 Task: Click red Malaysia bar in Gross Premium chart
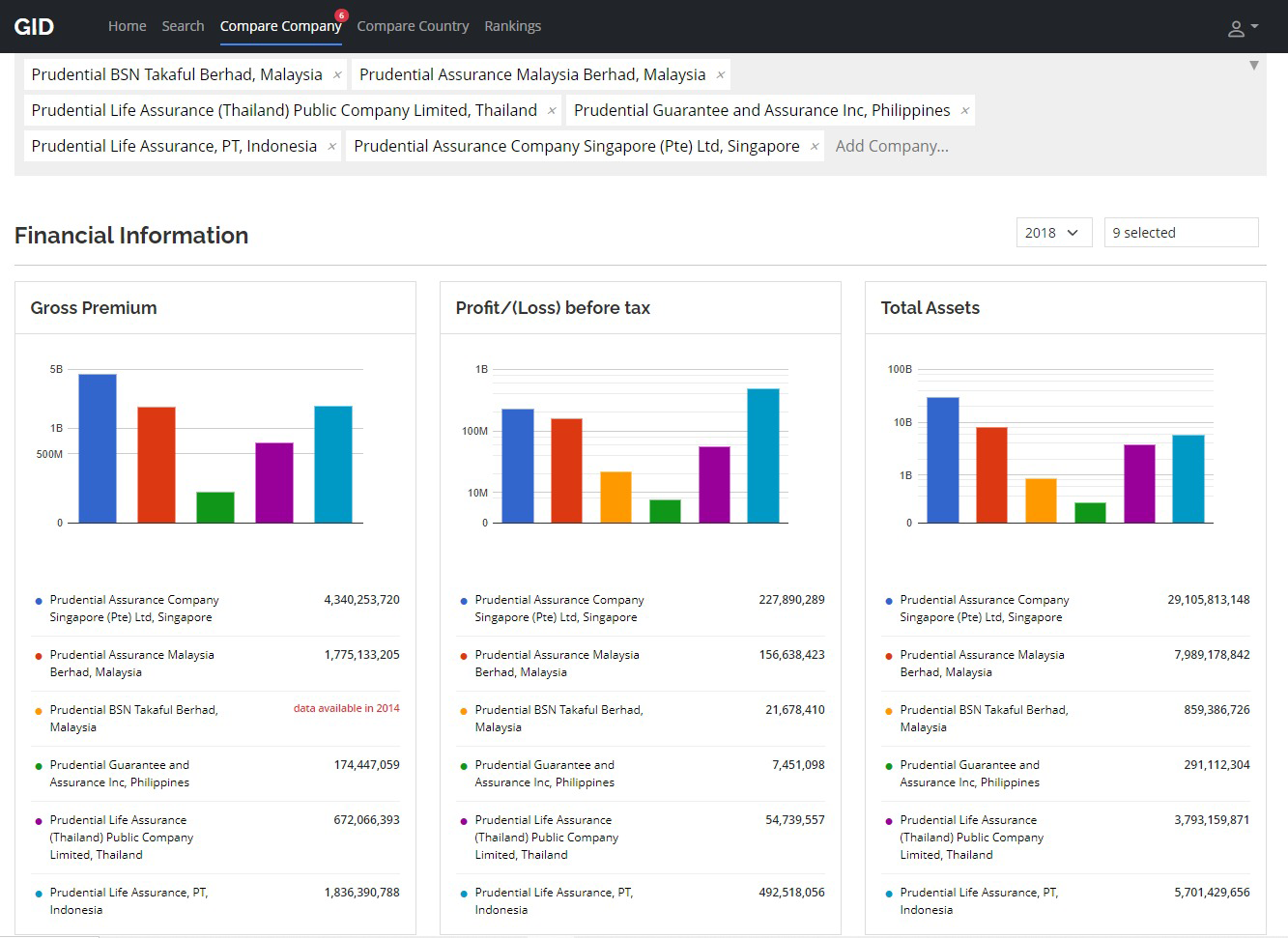click(157, 465)
